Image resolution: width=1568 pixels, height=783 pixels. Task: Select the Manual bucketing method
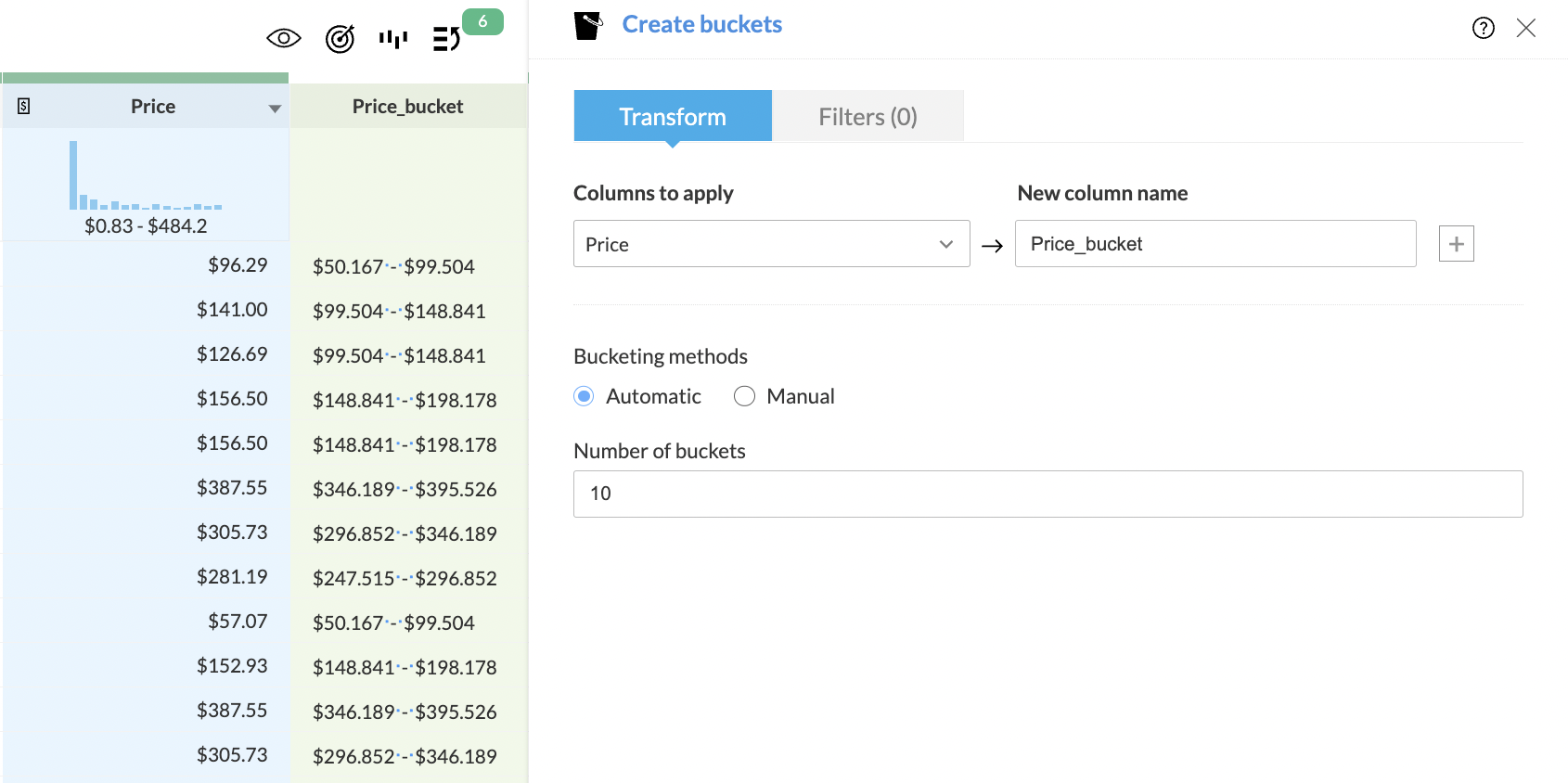tap(744, 397)
